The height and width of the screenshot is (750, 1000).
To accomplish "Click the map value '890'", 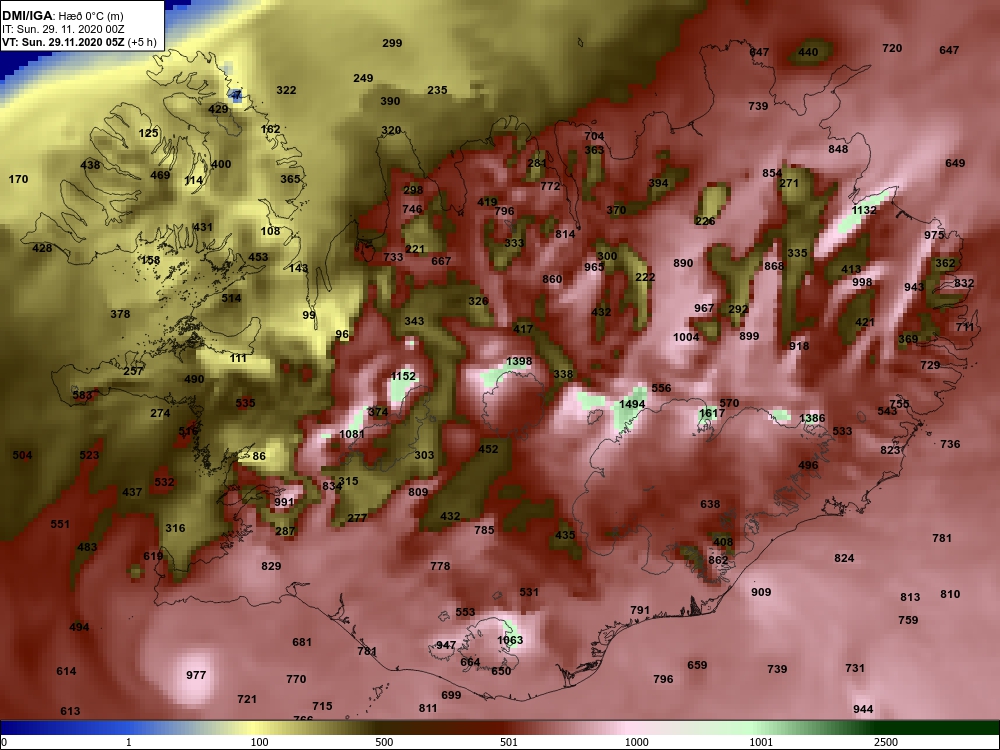I will coord(682,263).
